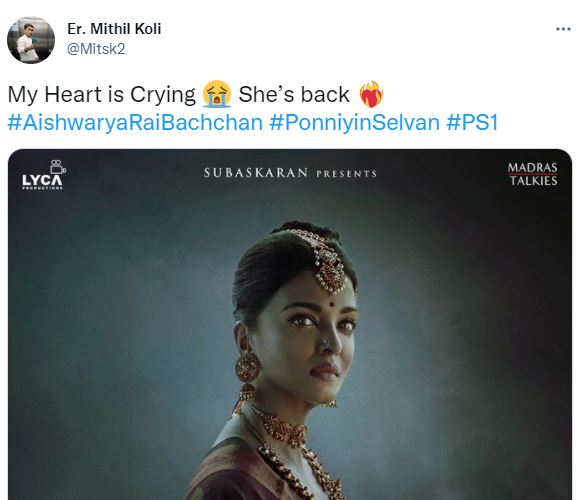Click the heart on fire emoji
581x500 pixels.
point(371,94)
